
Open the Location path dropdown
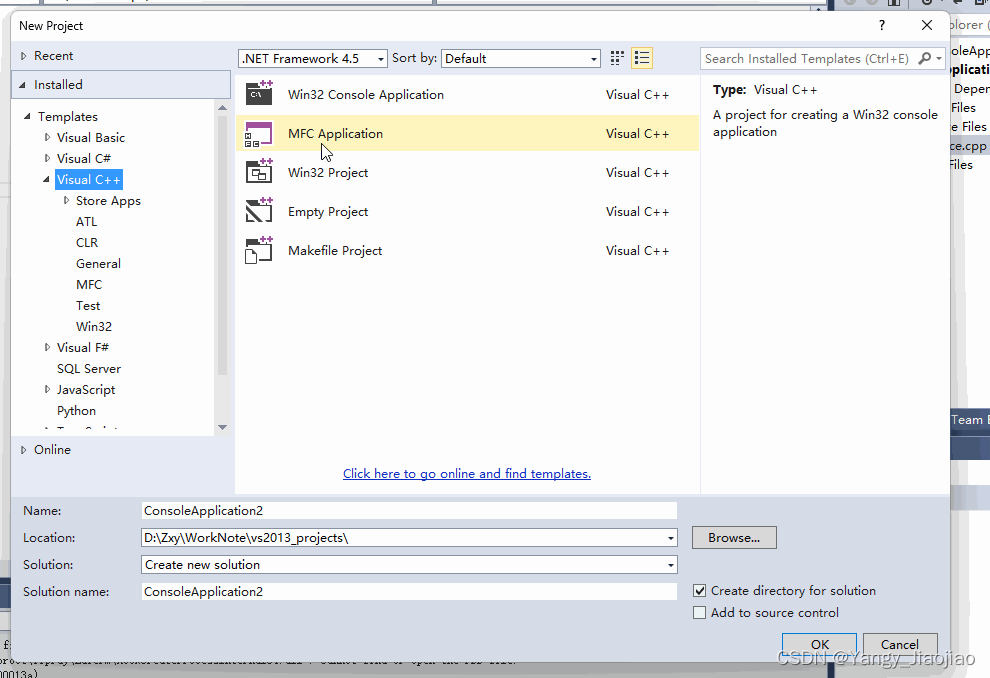(x=671, y=538)
